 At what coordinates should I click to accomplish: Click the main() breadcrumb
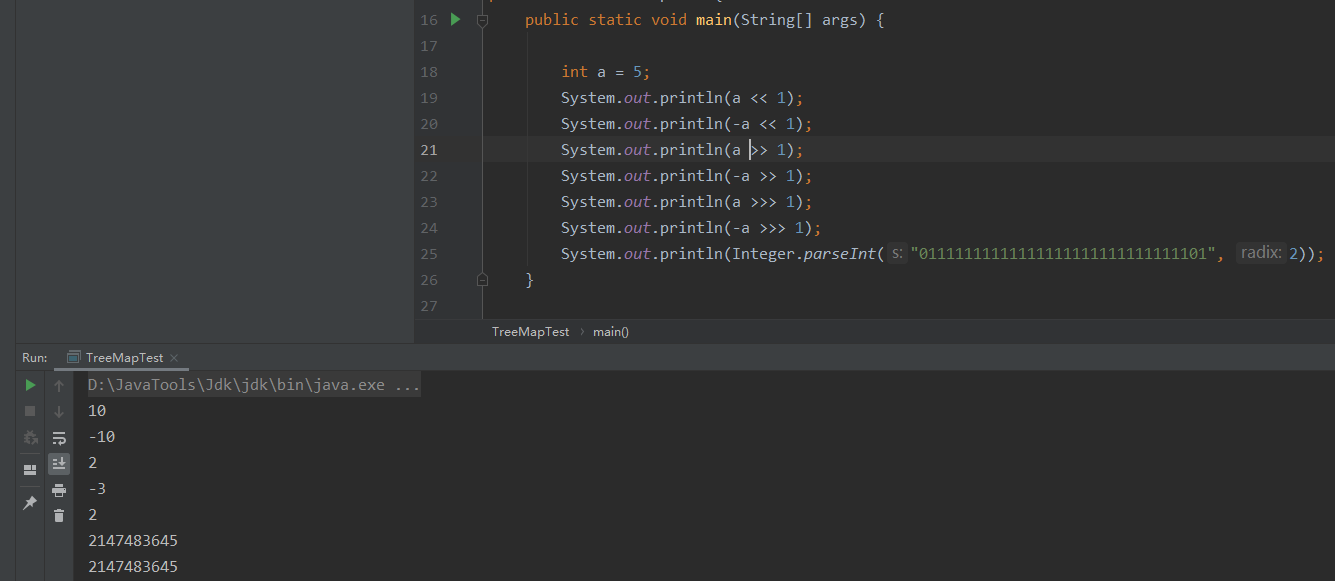pyautogui.click(x=611, y=331)
